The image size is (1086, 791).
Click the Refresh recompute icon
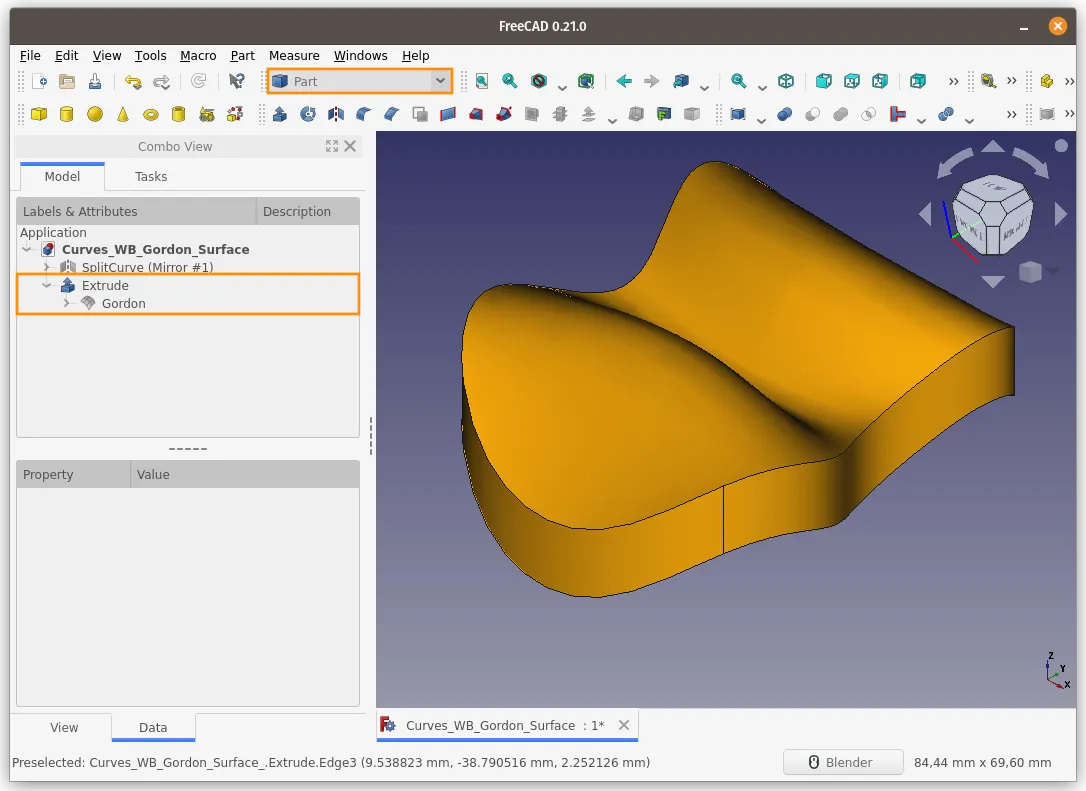click(x=199, y=81)
